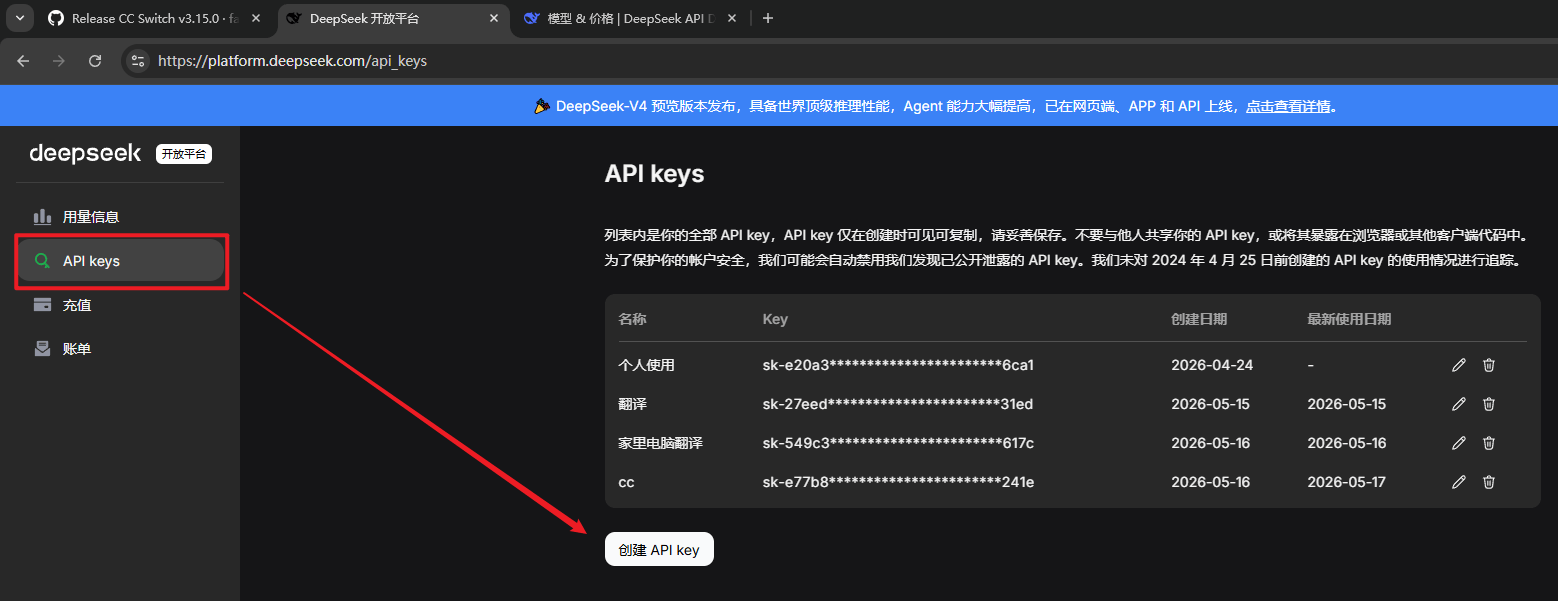Viewport: 1558px width, 601px height.
Task: Click the key name 个人使用
Action: coord(646,365)
